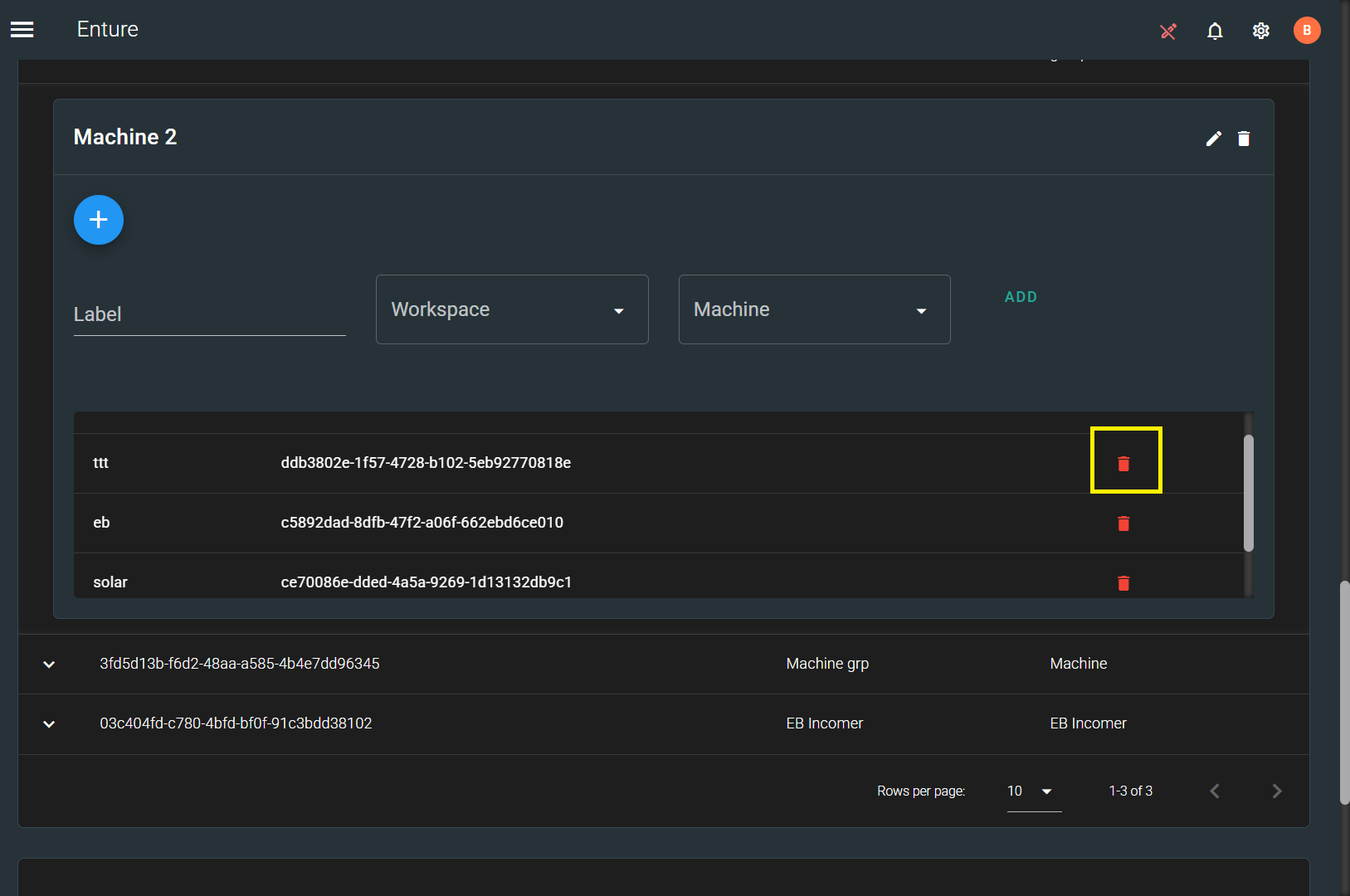Viewport: 1350px width, 896px height.
Task: Delete the ttt row
Action: click(1123, 464)
